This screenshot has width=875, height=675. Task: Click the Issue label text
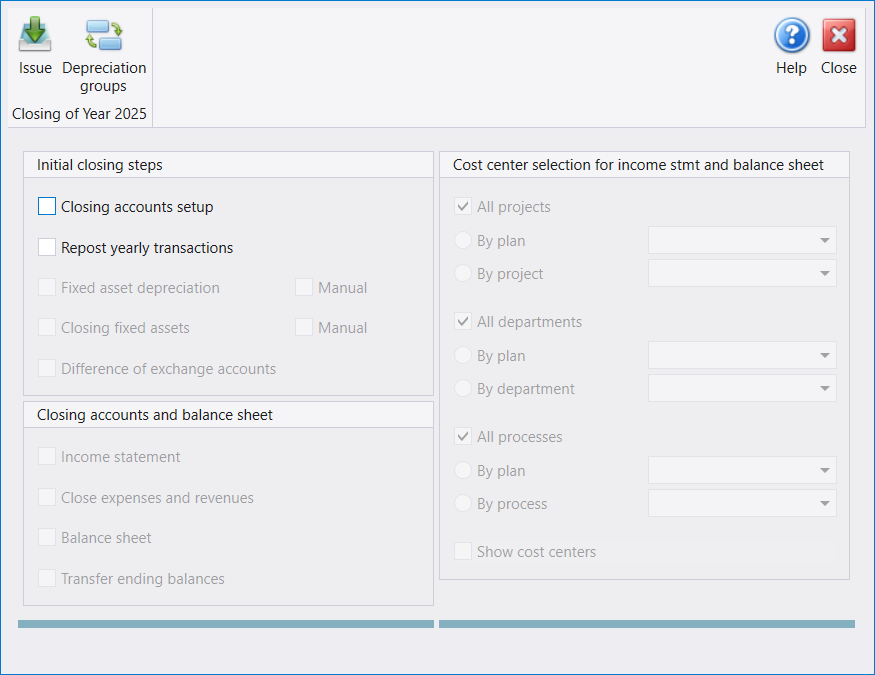pyautogui.click(x=35, y=68)
